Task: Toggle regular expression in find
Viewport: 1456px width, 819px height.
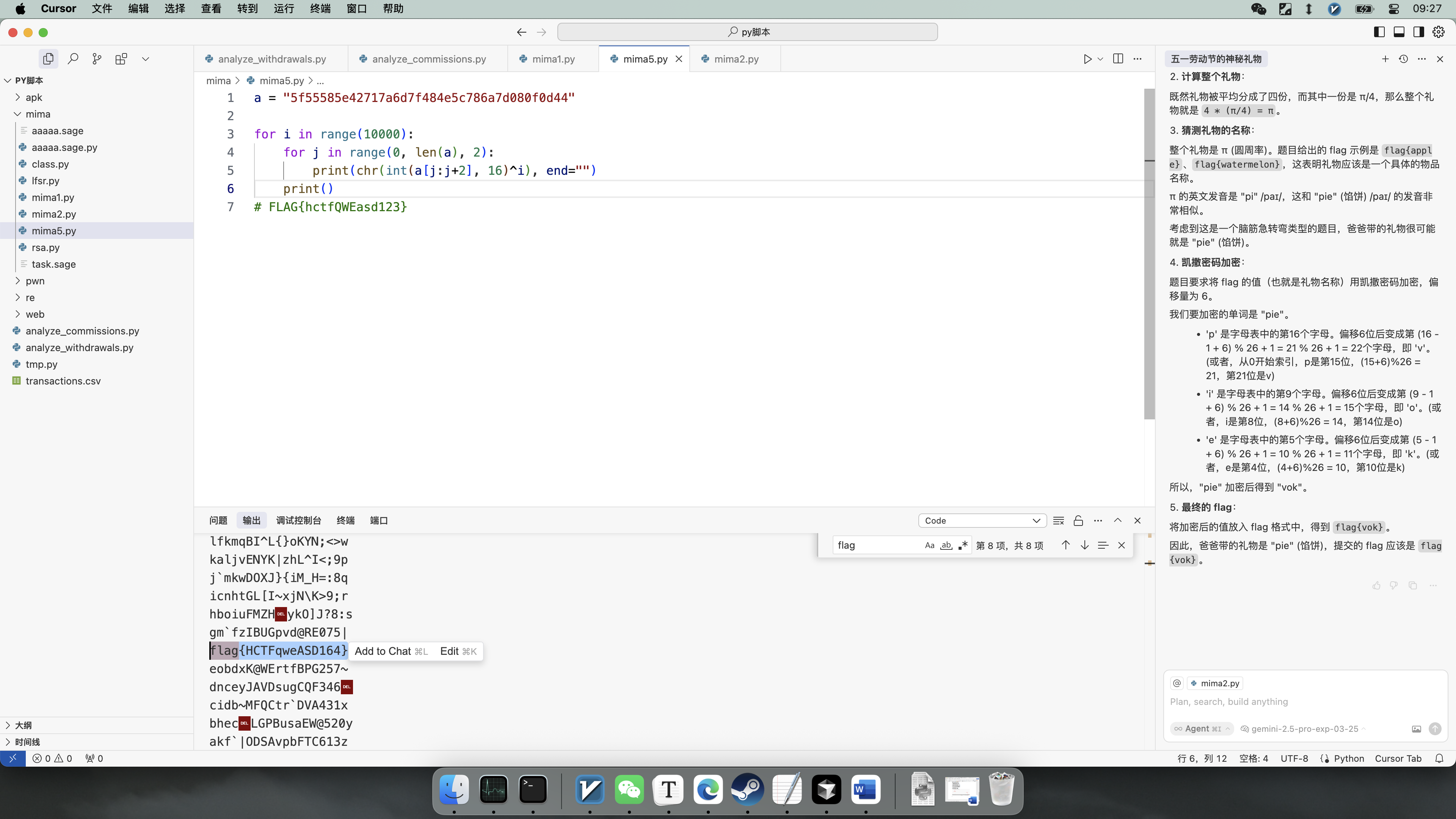Action: (x=963, y=546)
